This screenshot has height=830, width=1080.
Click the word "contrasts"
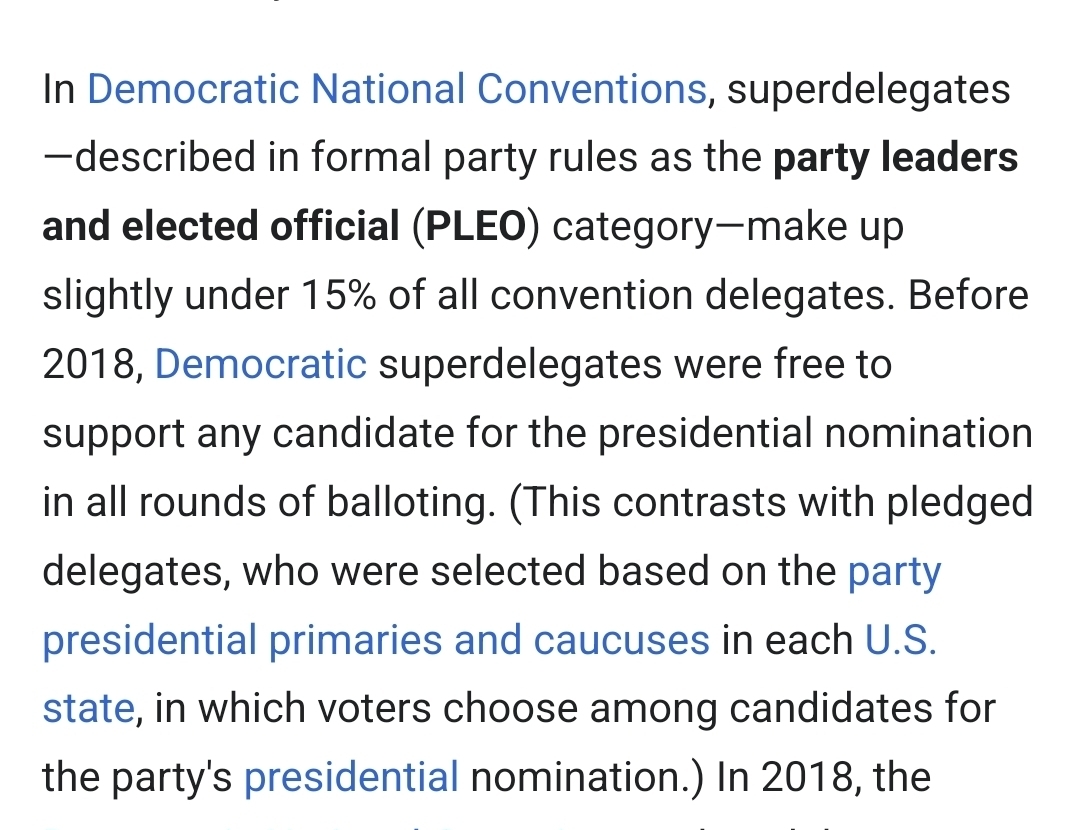pos(709,502)
